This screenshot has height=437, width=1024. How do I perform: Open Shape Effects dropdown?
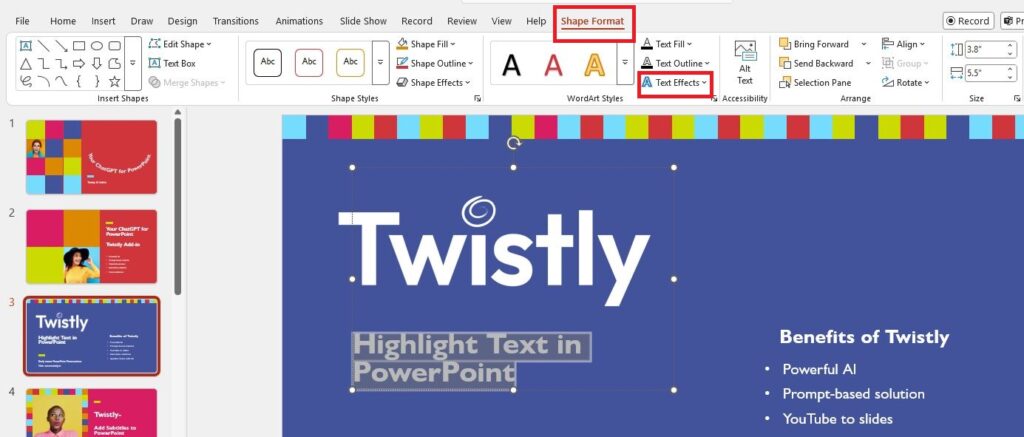[x=433, y=82]
